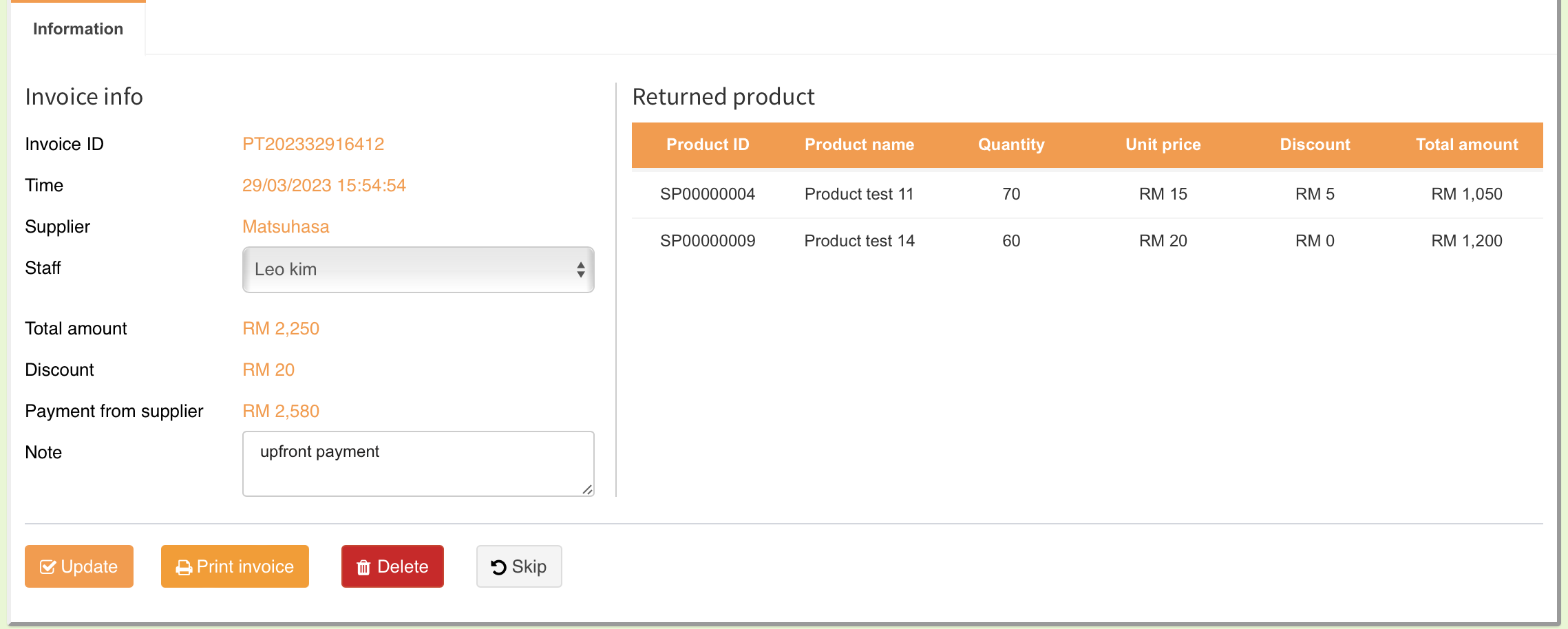Click the Quantity column header
Image resolution: width=1568 pixels, height=629 pixels.
pos(1011,145)
